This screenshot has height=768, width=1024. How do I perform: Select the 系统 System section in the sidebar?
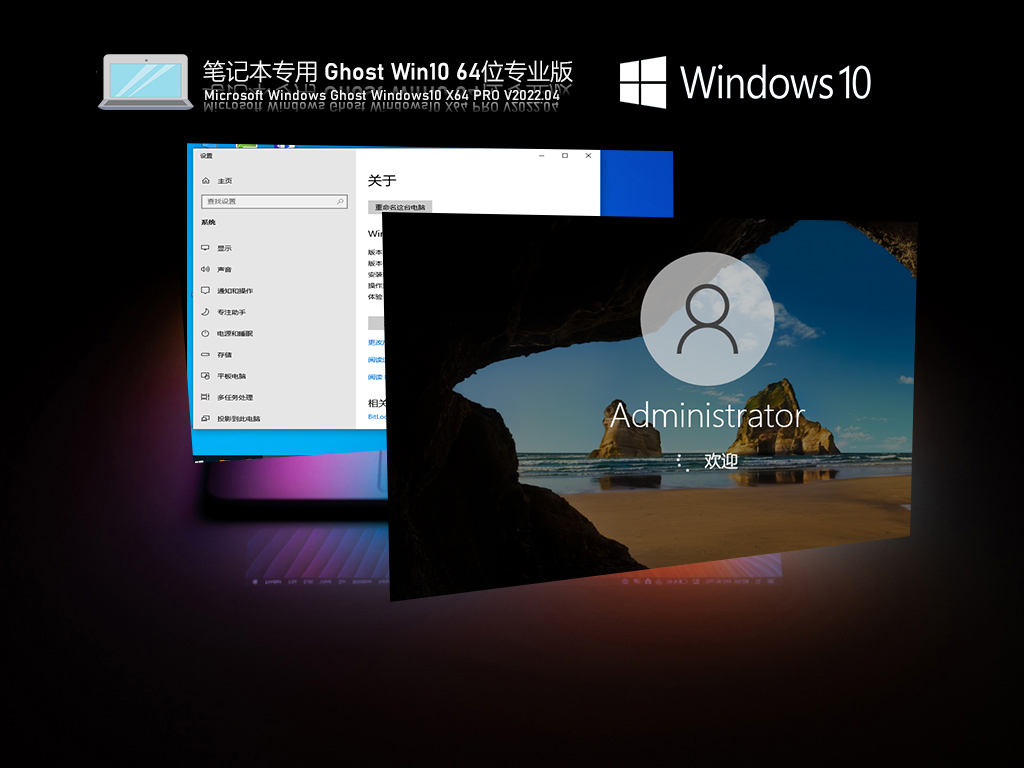[x=208, y=222]
